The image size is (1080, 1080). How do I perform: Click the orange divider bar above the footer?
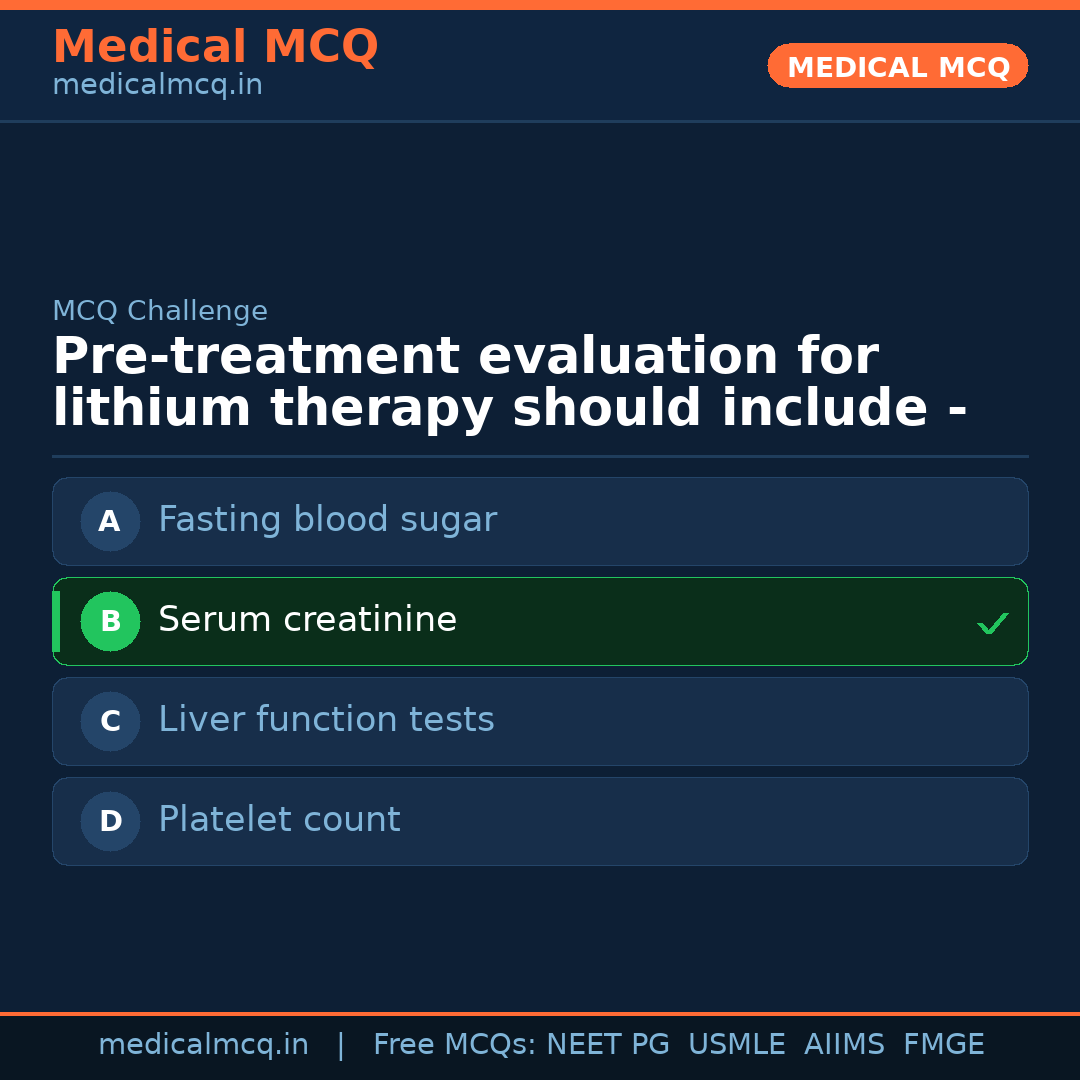540,1011
